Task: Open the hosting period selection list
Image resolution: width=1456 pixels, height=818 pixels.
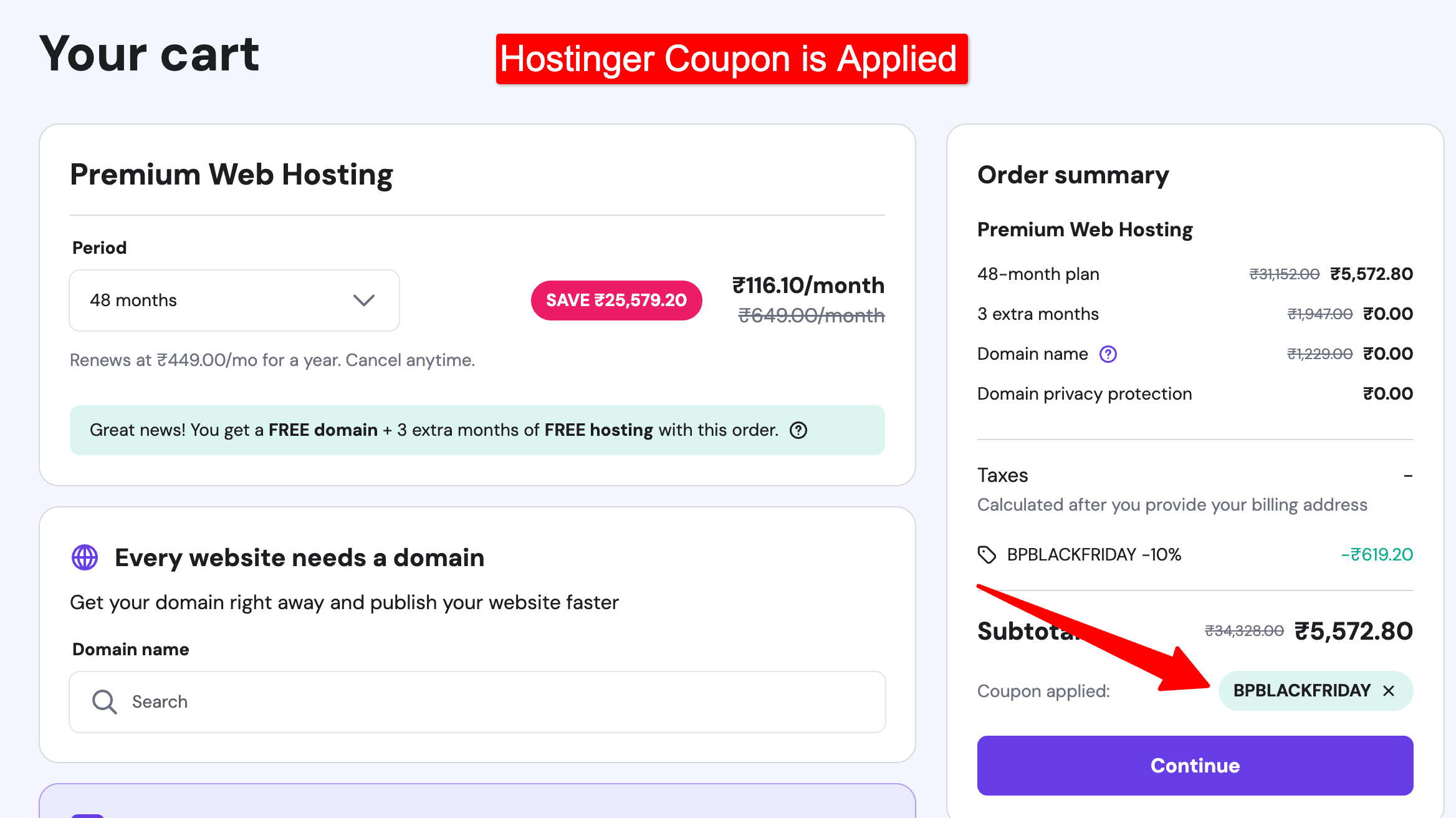Action: click(x=234, y=301)
